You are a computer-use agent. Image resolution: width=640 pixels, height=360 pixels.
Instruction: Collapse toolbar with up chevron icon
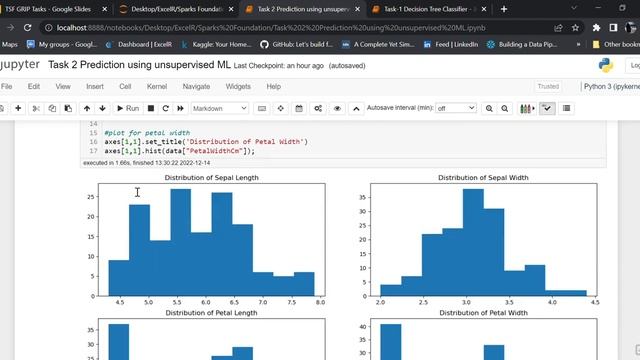pos(356,108)
